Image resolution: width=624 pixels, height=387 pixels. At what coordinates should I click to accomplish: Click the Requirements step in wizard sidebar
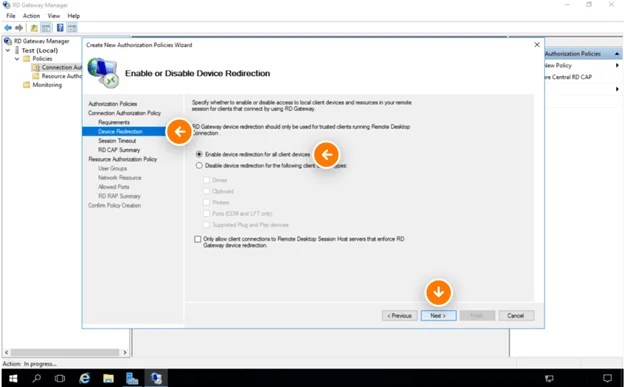(x=114, y=122)
